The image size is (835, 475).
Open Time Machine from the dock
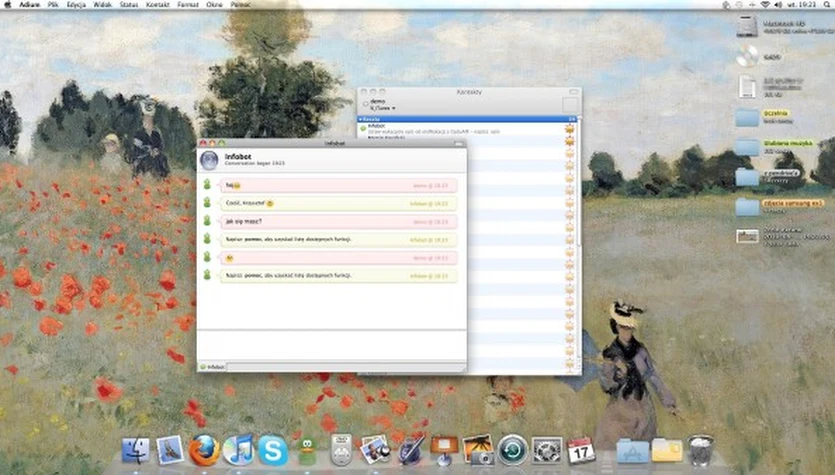click(x=512, y=449)
